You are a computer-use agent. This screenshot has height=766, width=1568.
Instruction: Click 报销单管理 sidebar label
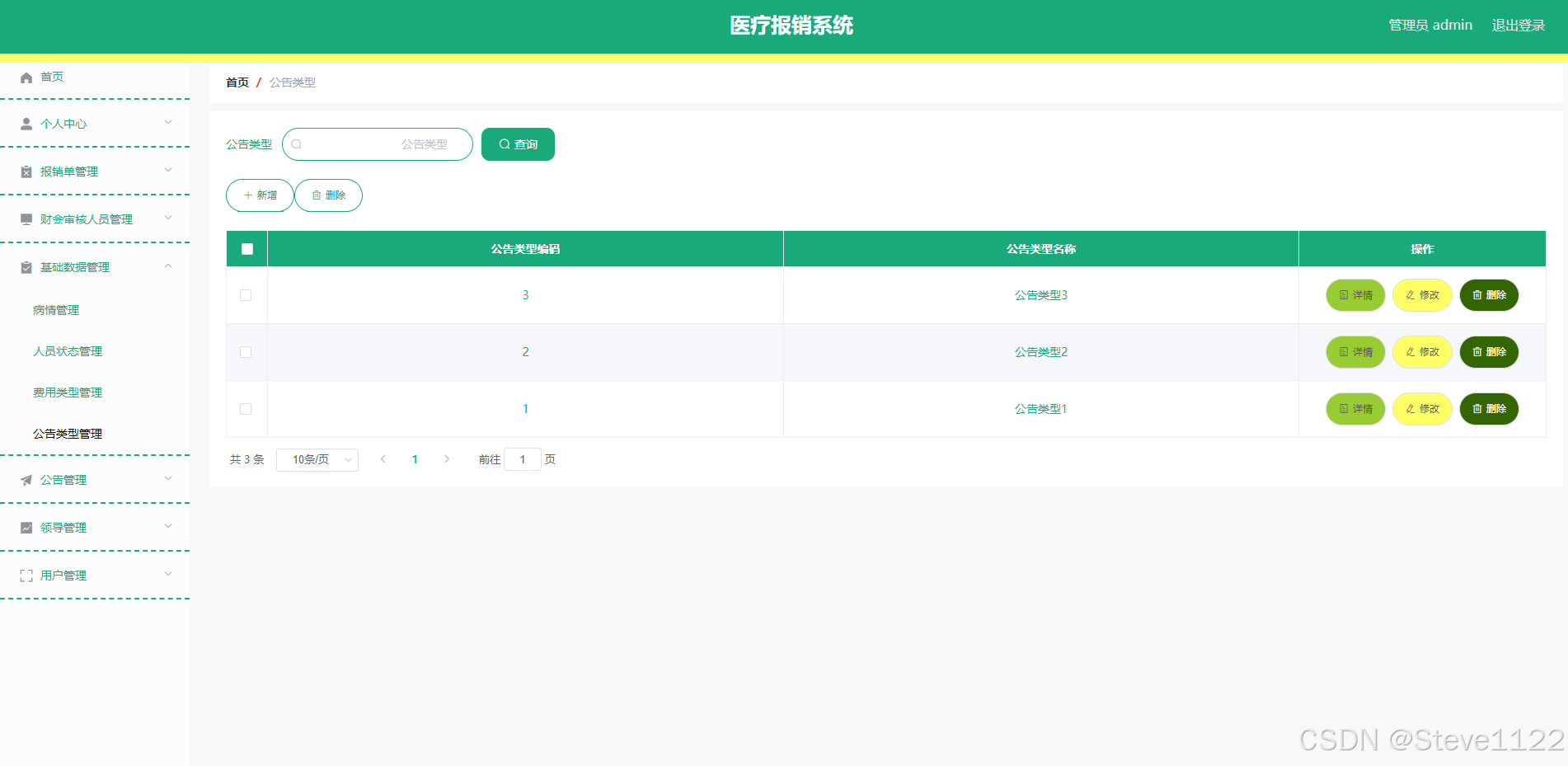pos(69,172)
